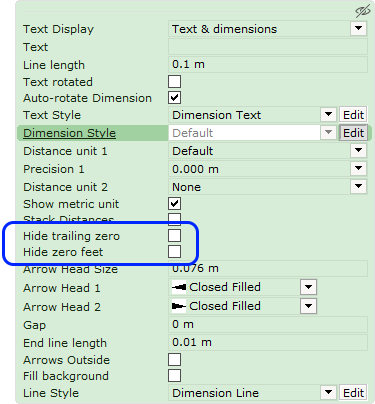Screen dimensions: 375x404
Task: Click the hidden-eye icon at panel top
Action: pyautogui.click(x=363, y=11)
